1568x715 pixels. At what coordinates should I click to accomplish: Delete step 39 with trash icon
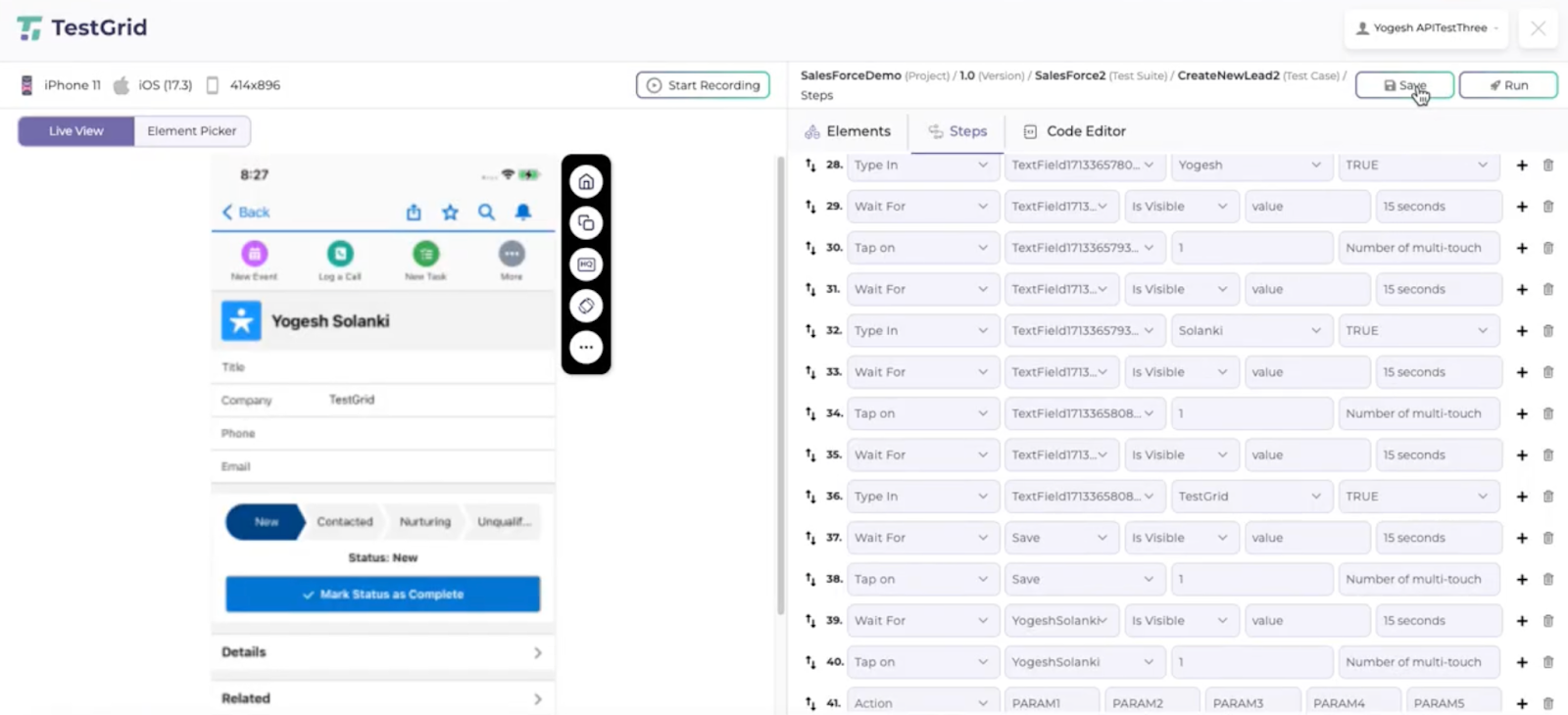pos(1548,621)
